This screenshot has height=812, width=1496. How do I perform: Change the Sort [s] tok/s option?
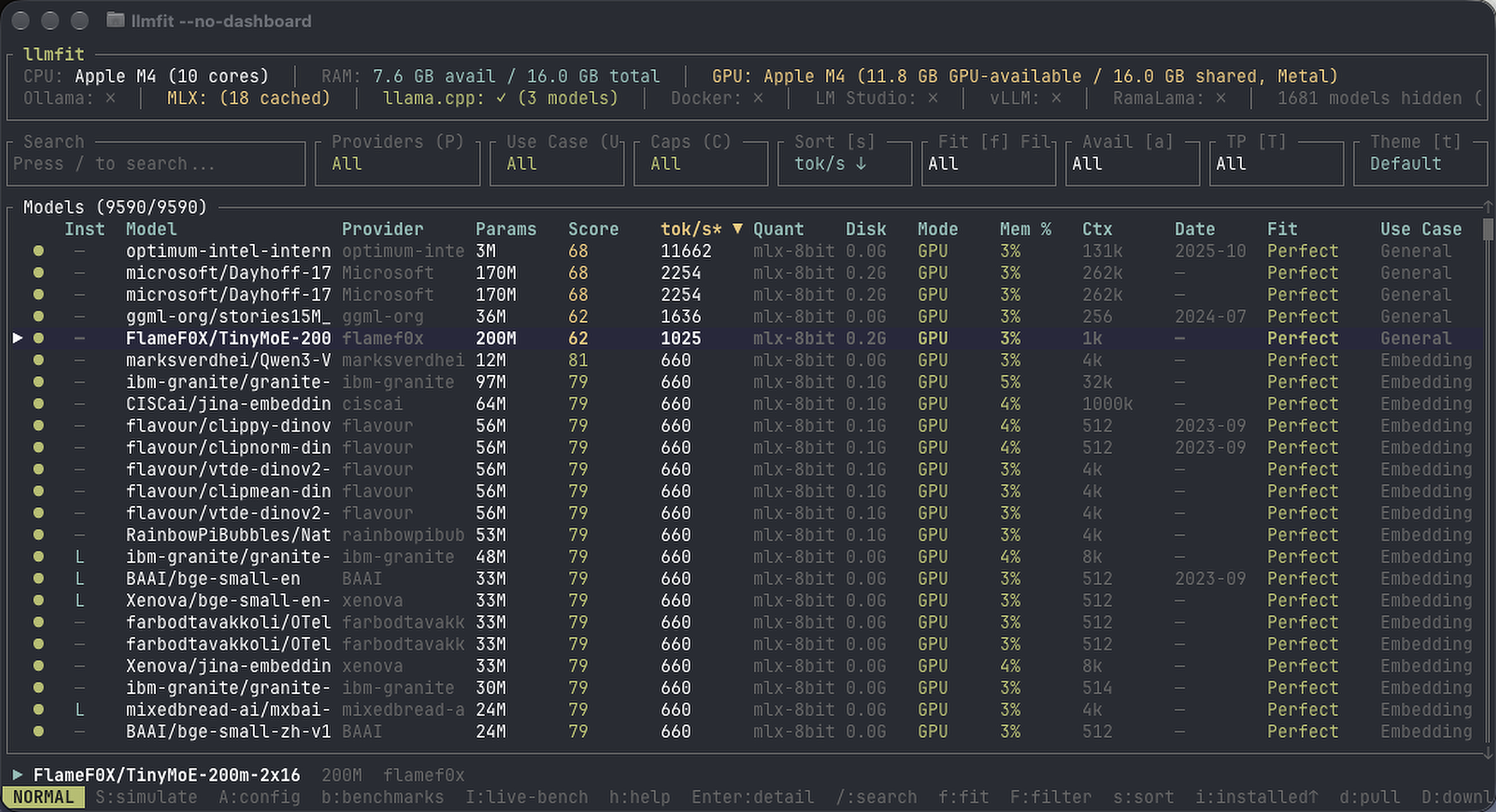pos(844,164)
